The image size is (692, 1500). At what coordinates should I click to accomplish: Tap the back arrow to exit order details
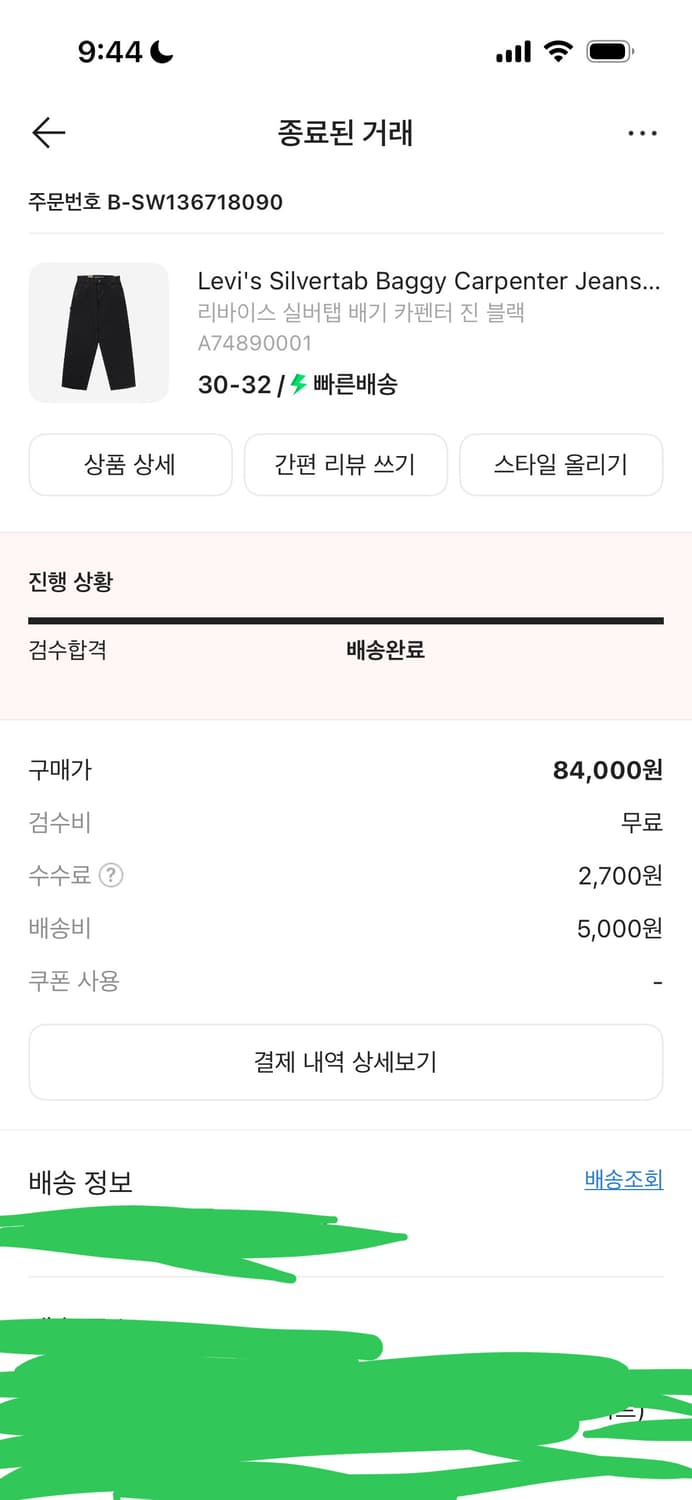(x=47, y=132)
